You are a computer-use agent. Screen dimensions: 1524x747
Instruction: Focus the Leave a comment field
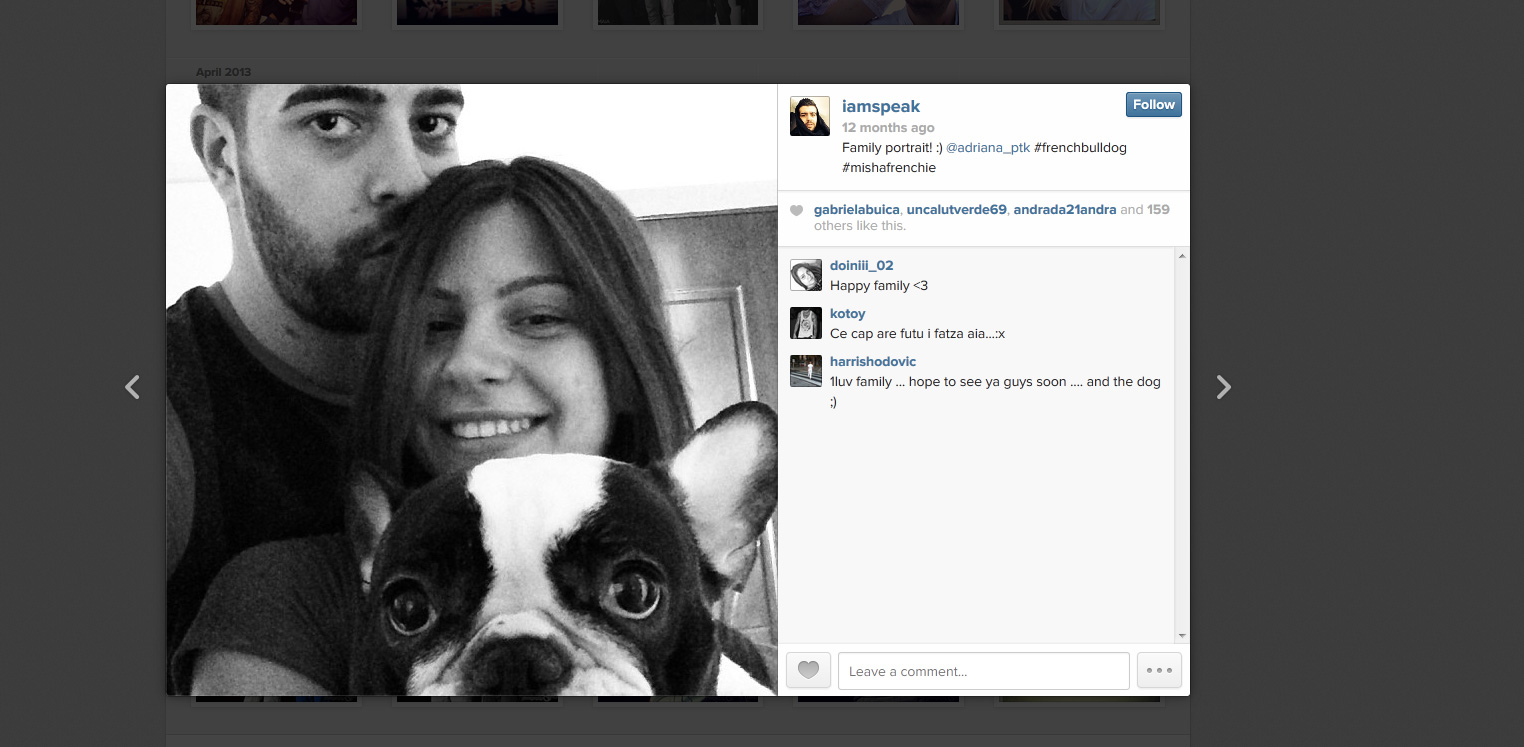(x=983, y=671)
